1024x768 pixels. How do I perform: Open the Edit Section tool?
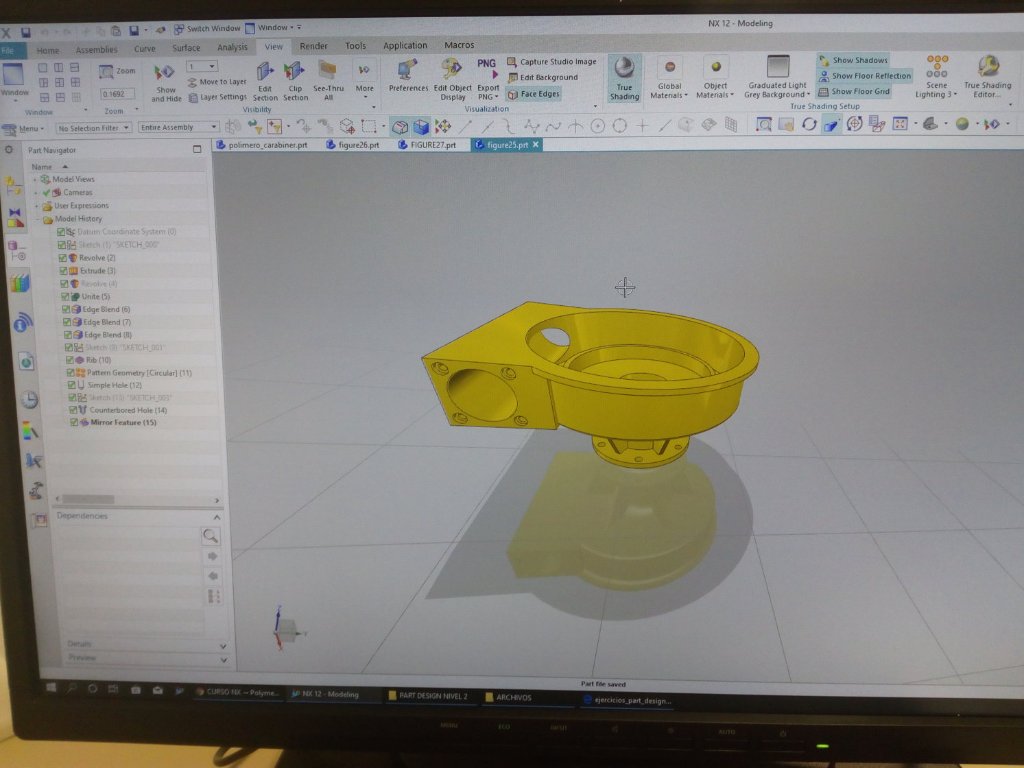pyautogui.click(x=264, y=81)
